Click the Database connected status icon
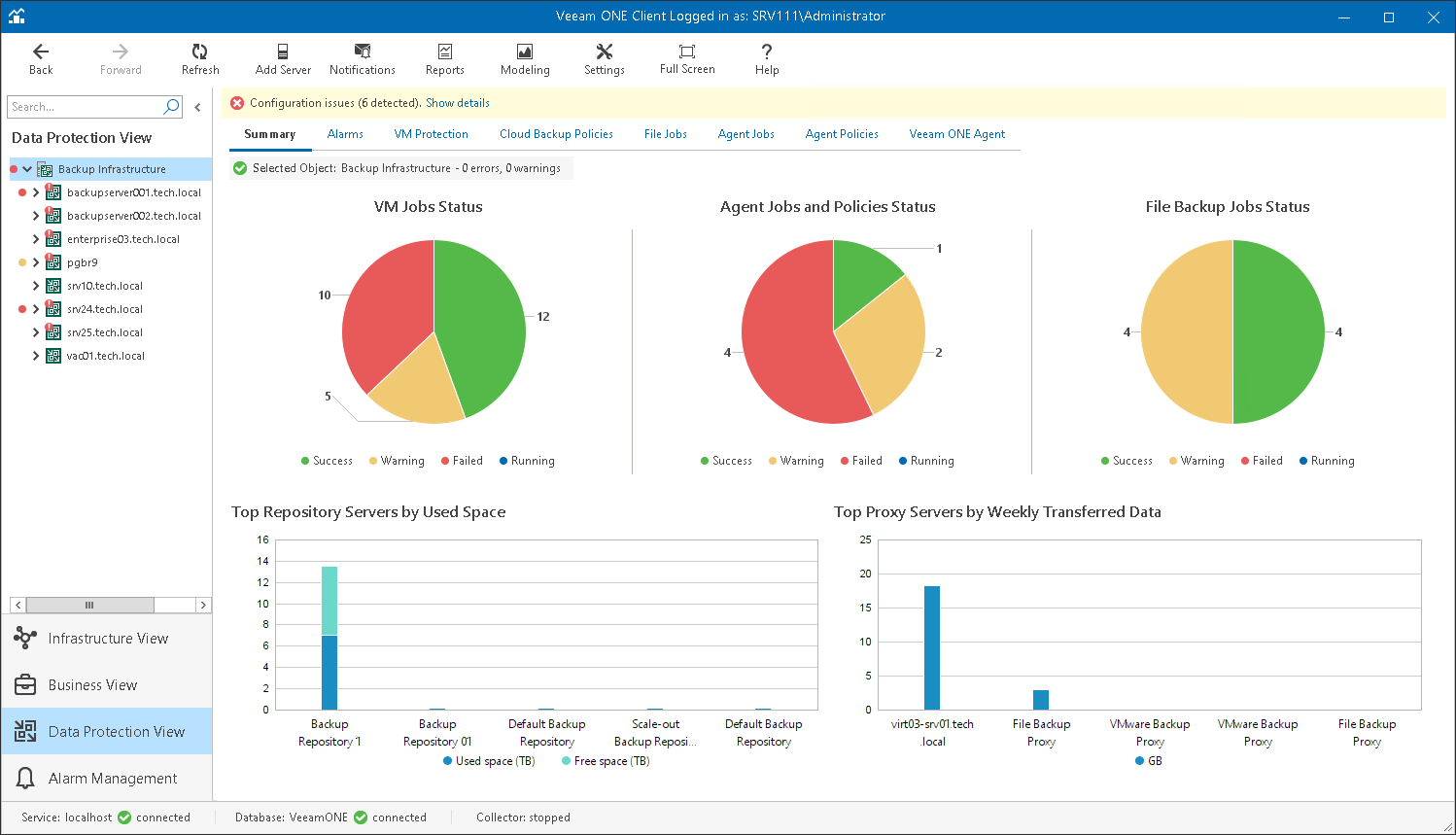This screenshot has width=1456, height=835. coord(361,818)
